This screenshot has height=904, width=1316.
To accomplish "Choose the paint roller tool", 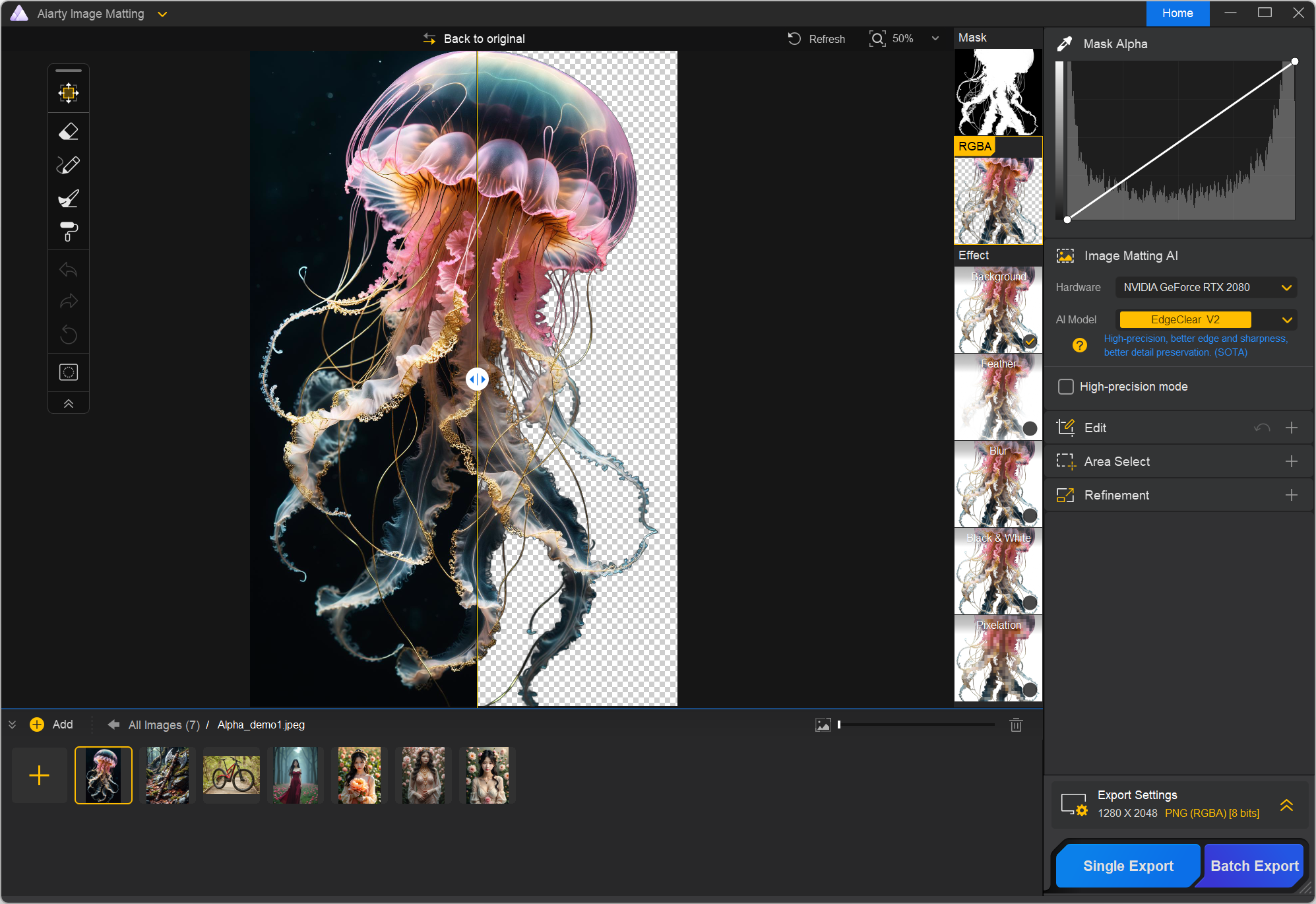I will [x=69, y=232].
